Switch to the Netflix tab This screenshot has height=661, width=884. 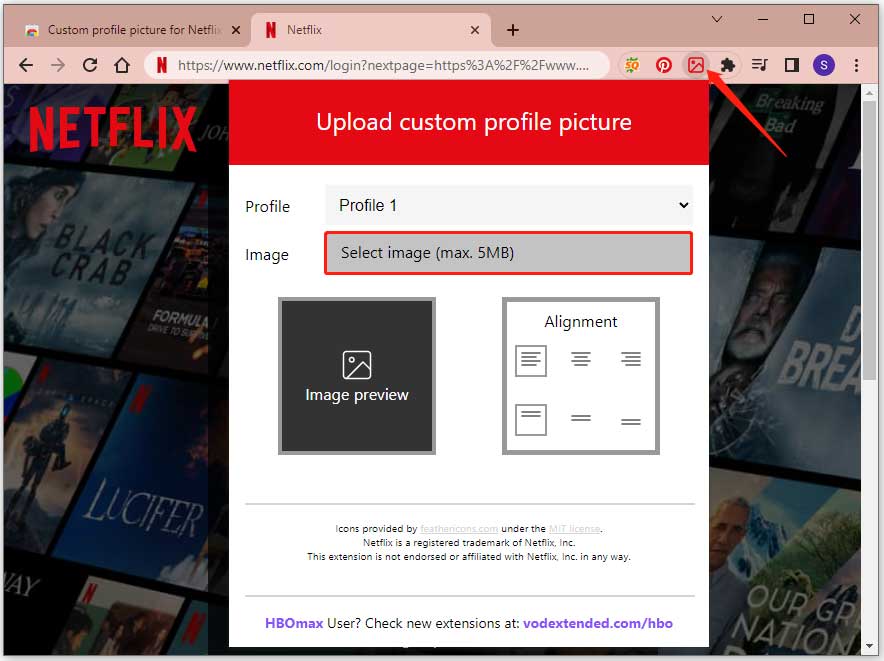(371, 30)
